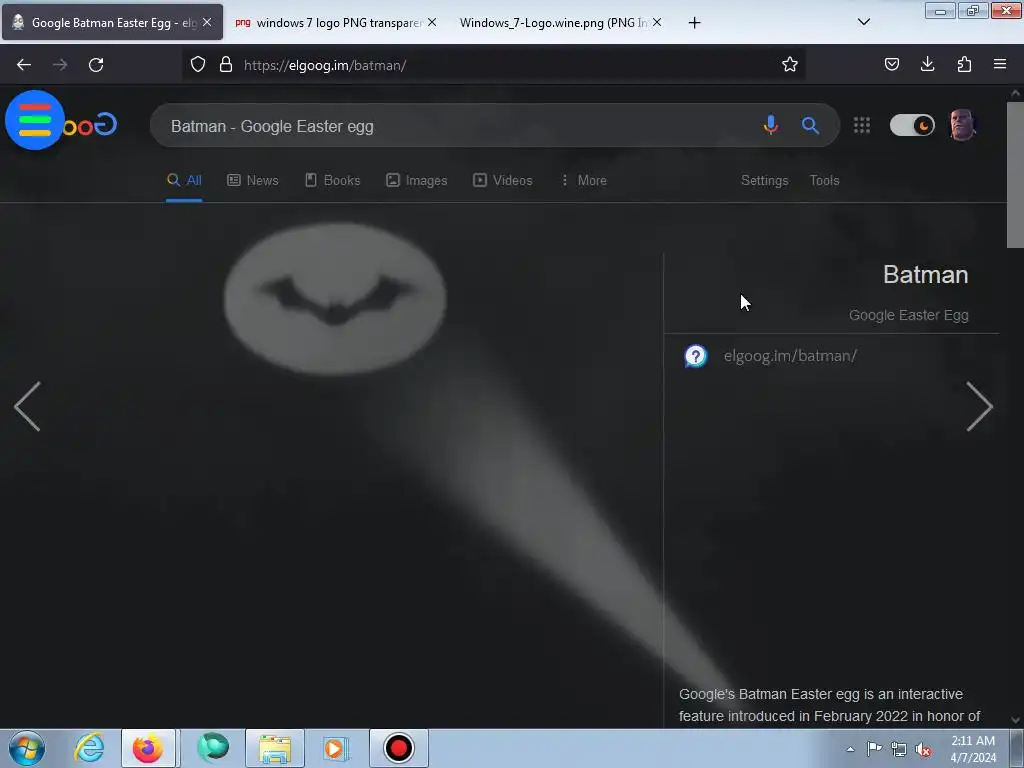Bookmark this page with star icon
The height and width of the screenshot is (768, 1024).
pyautogui.click(x=790, y=64)
